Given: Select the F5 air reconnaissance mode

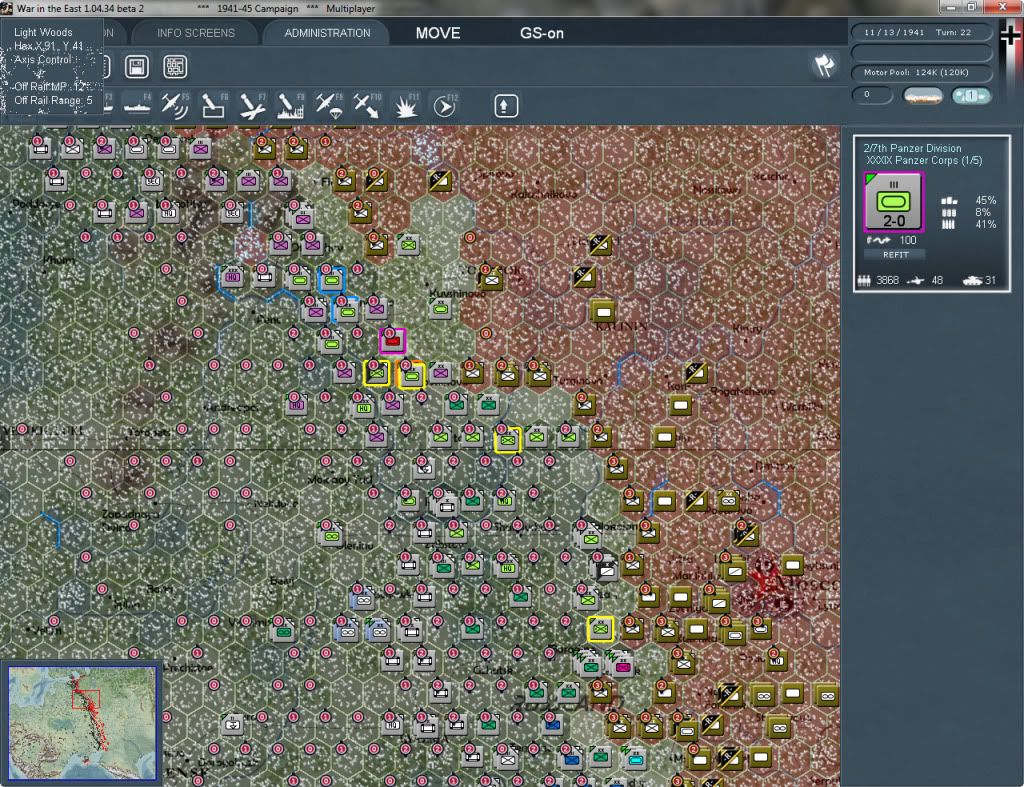Looking at the screenshot, I should pos(174,106).
